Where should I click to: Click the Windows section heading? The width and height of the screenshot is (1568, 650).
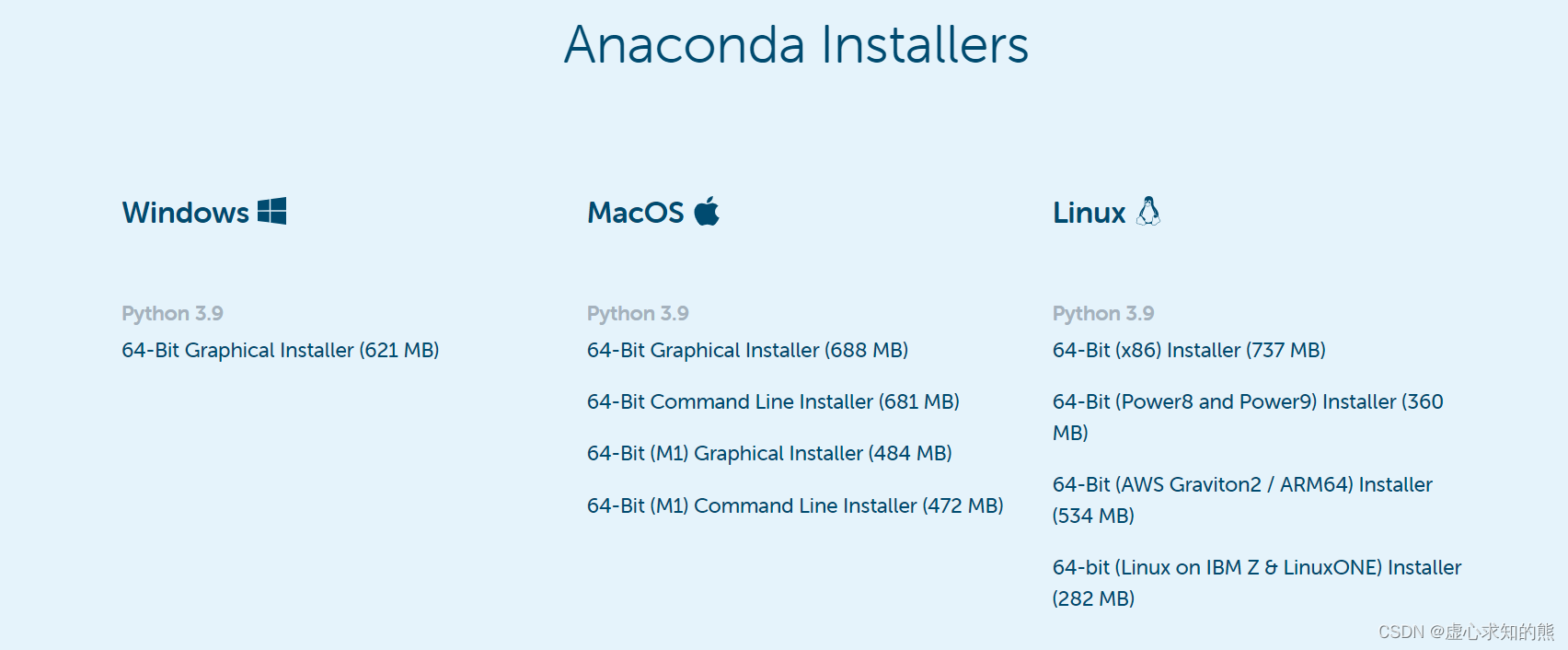(186, 213)
